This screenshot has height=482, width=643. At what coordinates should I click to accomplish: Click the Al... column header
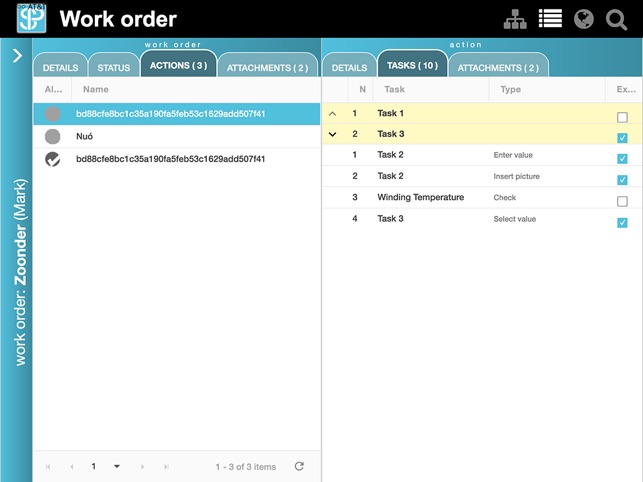point(53,89)
